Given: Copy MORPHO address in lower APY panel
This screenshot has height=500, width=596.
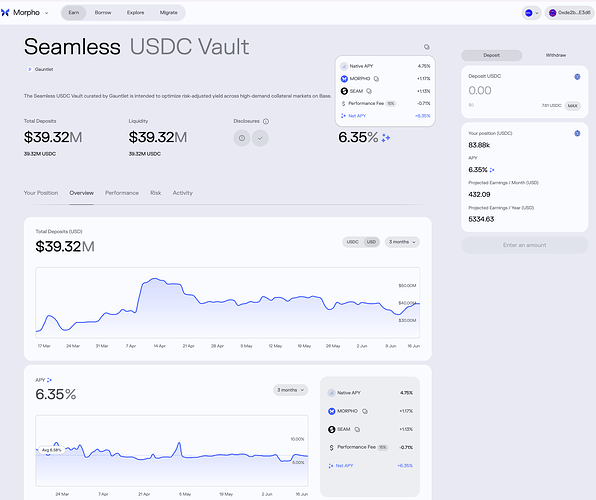Looking at the screenshot, I should (x=365, y=411).
